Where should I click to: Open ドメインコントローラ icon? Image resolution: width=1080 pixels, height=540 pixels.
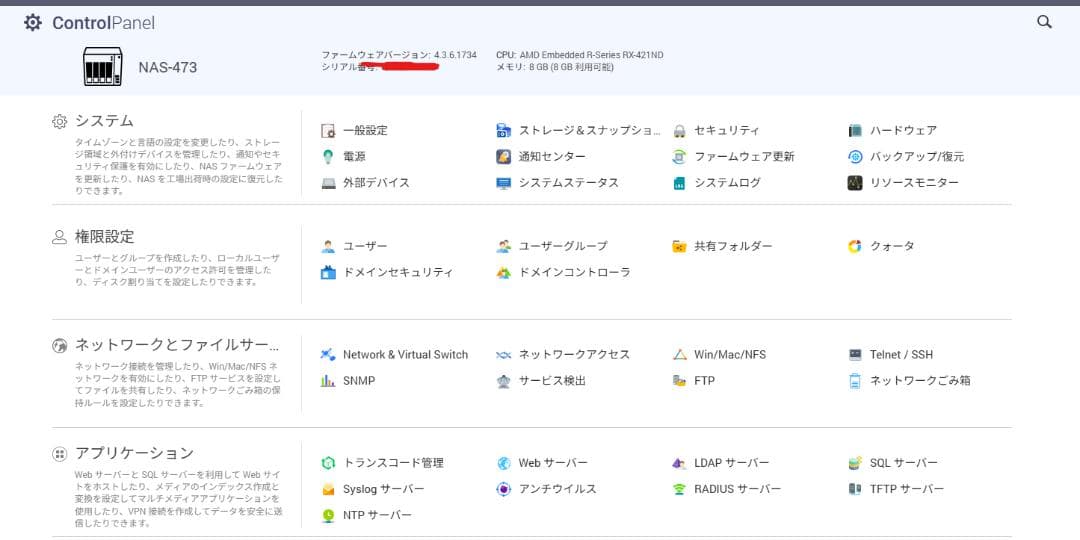[x=503, y=273]
